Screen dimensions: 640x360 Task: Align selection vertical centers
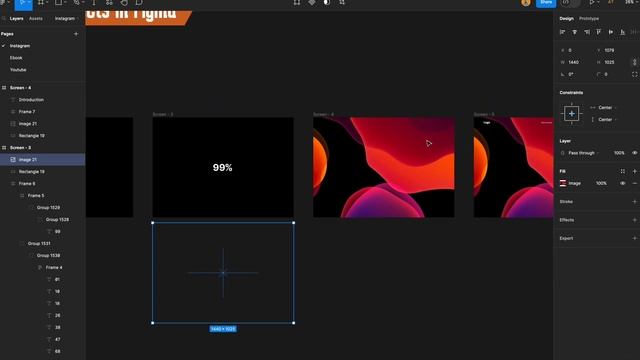pos(611,32)
